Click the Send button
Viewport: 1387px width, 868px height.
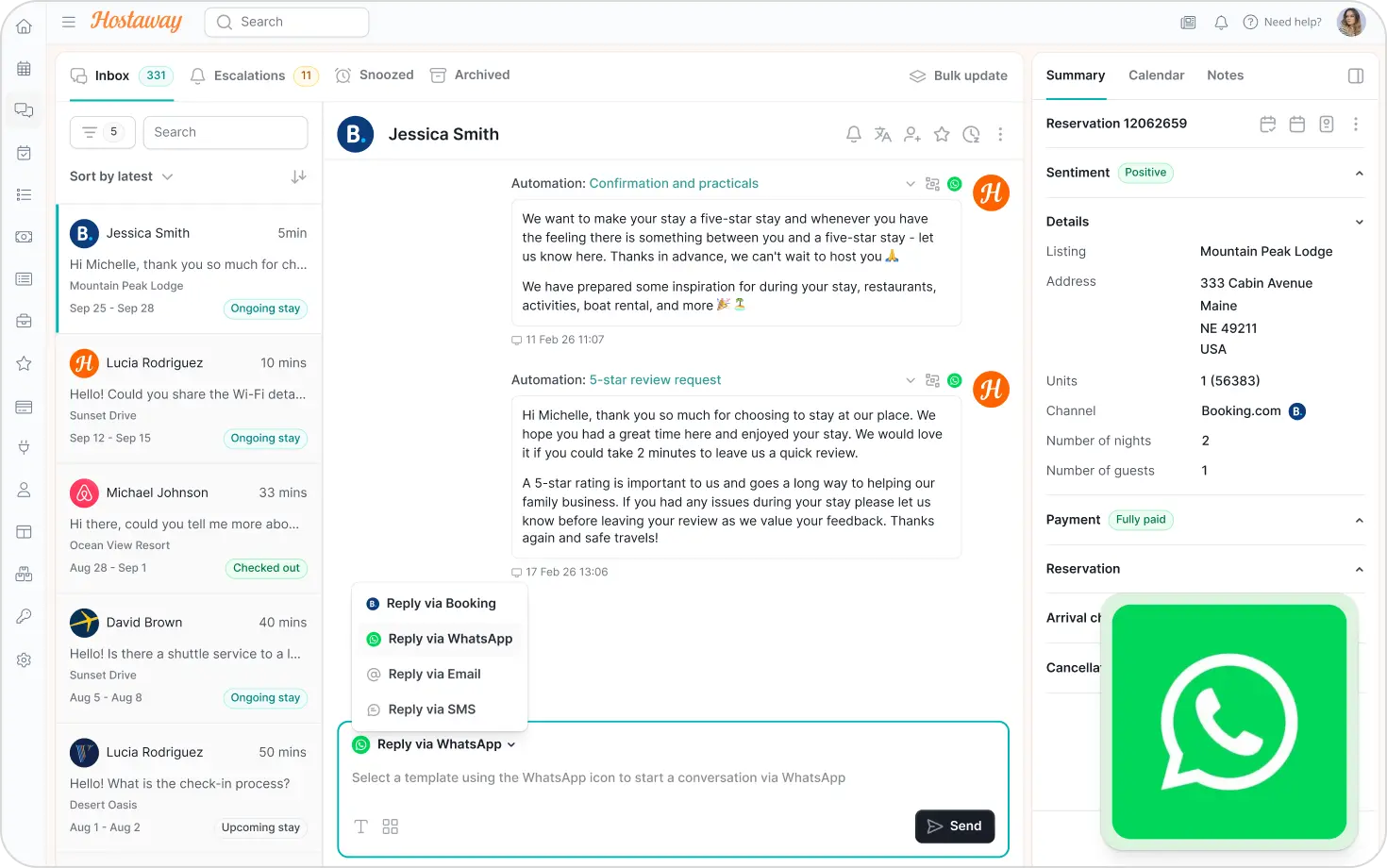point(955,826)
